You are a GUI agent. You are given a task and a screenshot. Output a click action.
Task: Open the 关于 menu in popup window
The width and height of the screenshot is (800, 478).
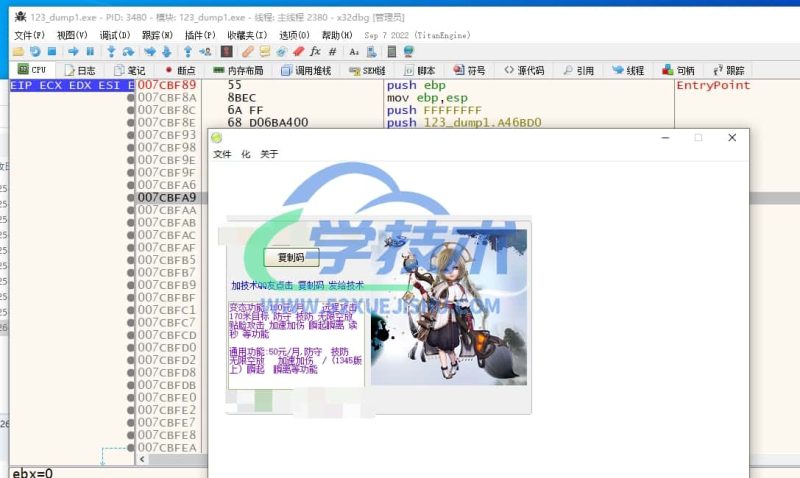tap(269, 154)
